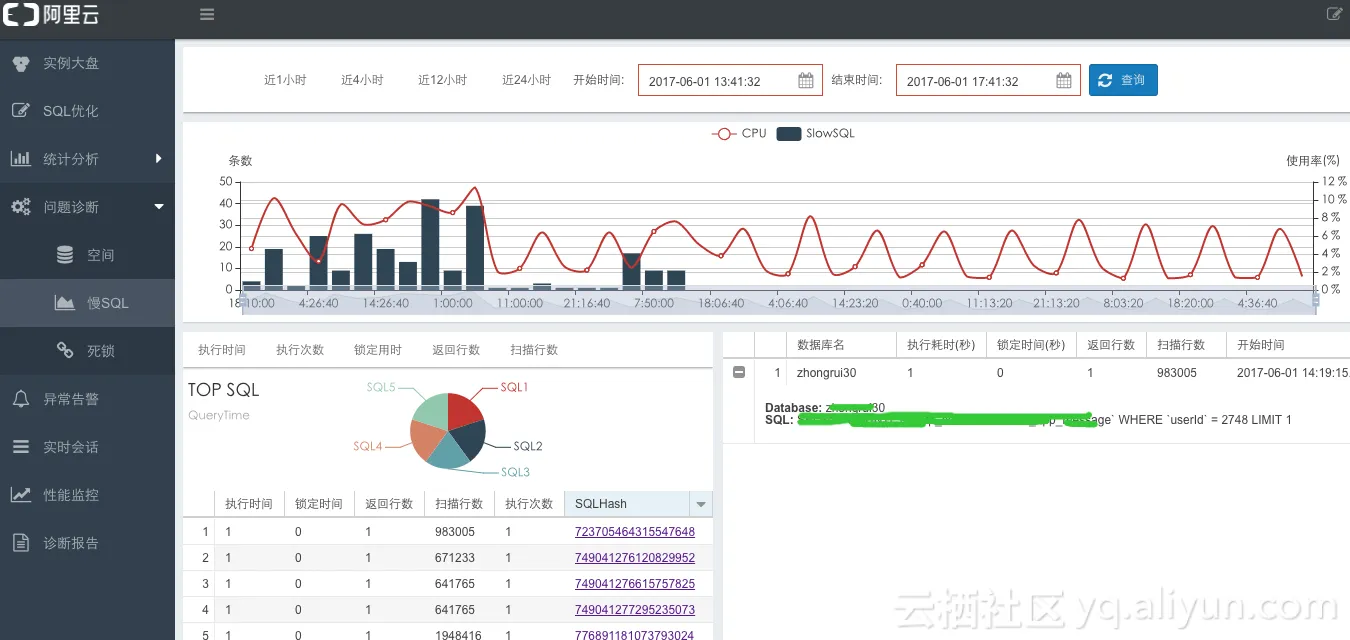Screen dimensions: 1350x640
Task: Open SQLHash column dropdown arrow
Action: pyautogui.click(x=701, y=504)
